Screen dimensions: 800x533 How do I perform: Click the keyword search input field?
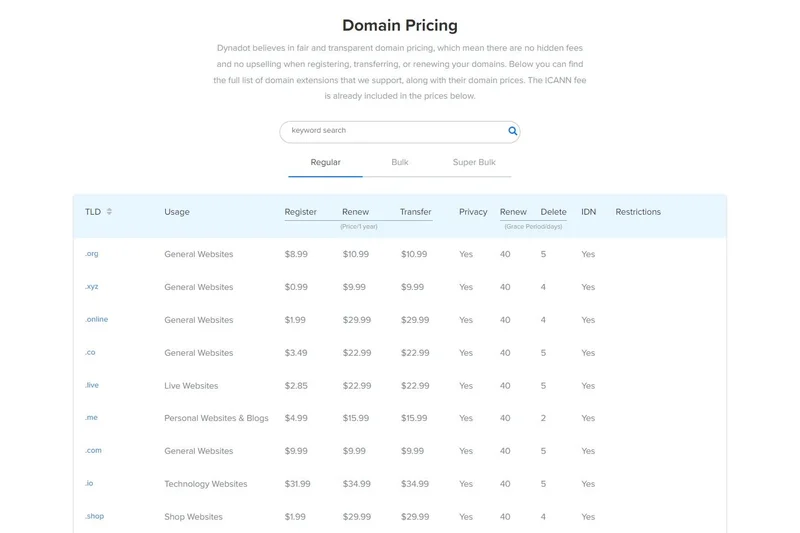click(x=395, y=131)
